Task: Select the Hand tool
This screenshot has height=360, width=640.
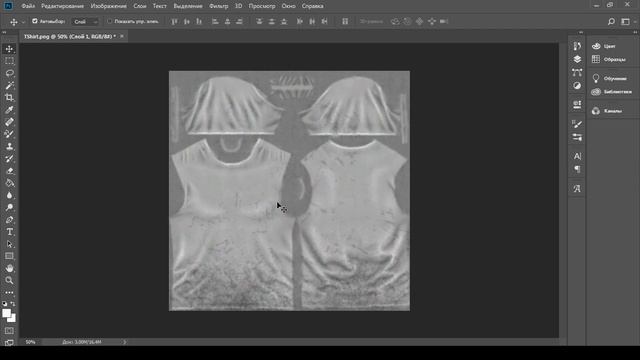Action: tap(9, 269)
